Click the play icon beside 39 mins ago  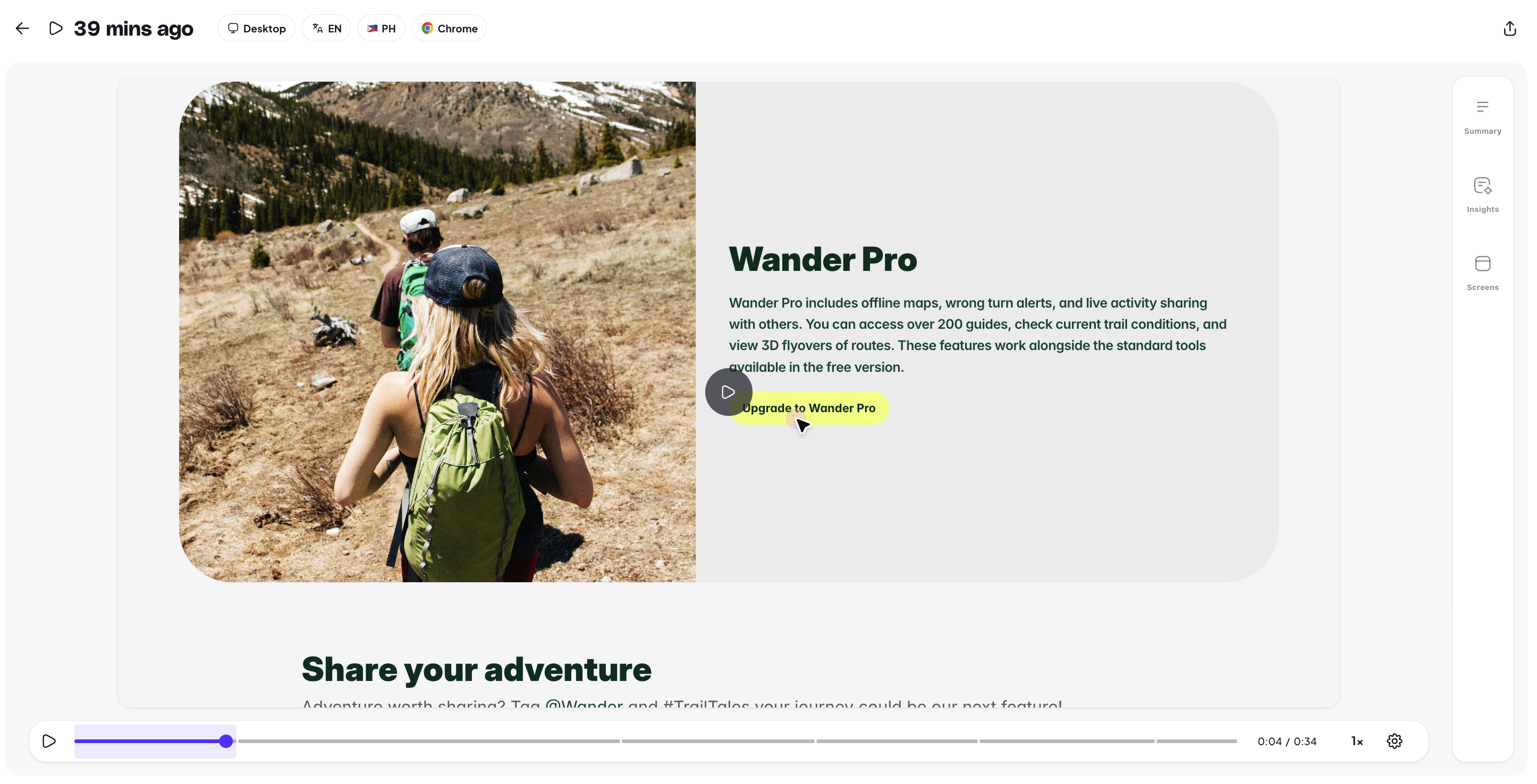click(55, 28)
